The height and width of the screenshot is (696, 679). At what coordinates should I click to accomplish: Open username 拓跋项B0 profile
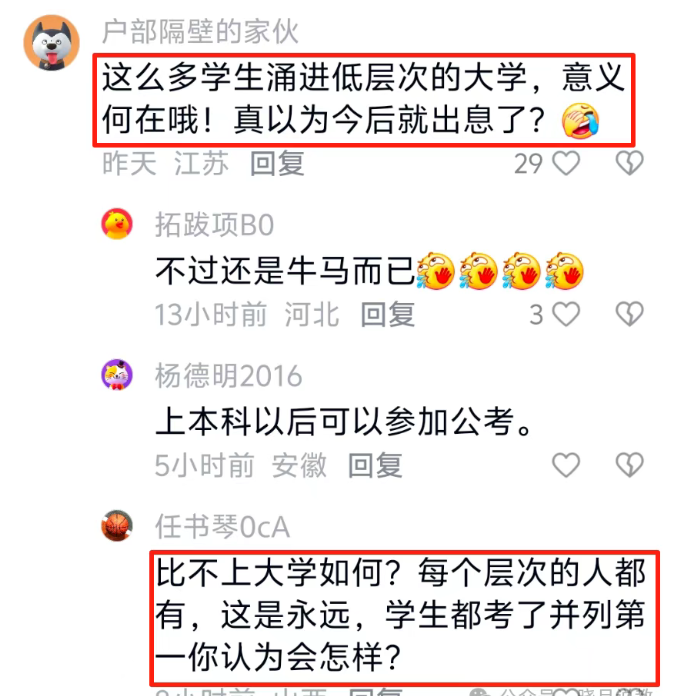pyautogui.click(x=214, y=225)
